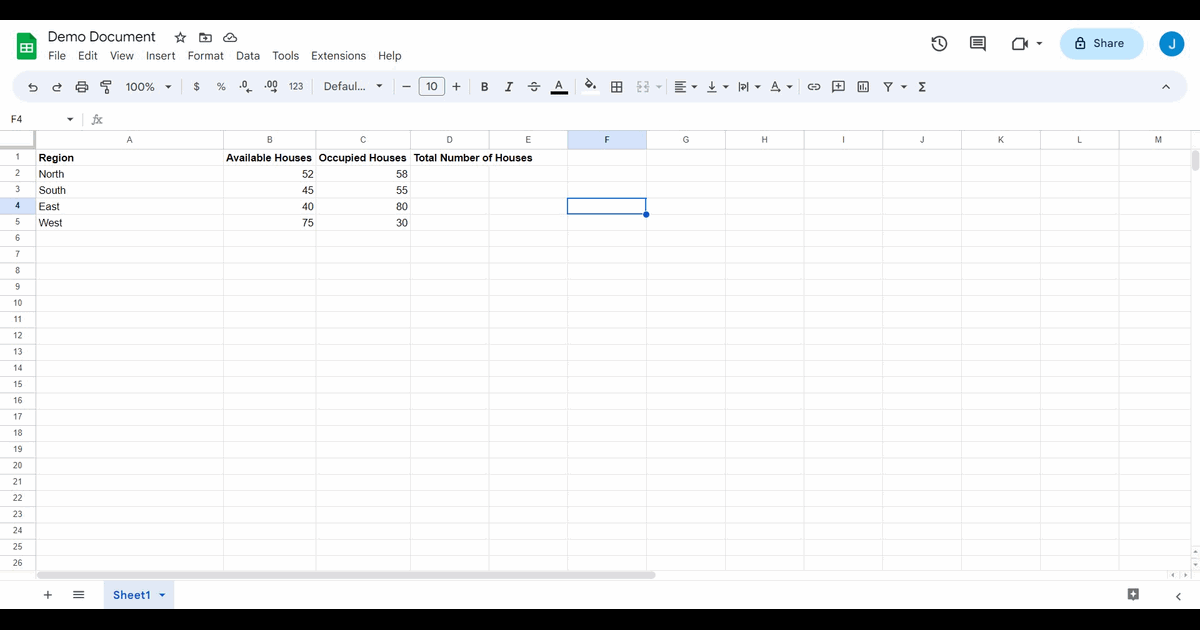Insert a chart icon
This screenshot has width=1200, height=630.
click(x=863, y=87)
